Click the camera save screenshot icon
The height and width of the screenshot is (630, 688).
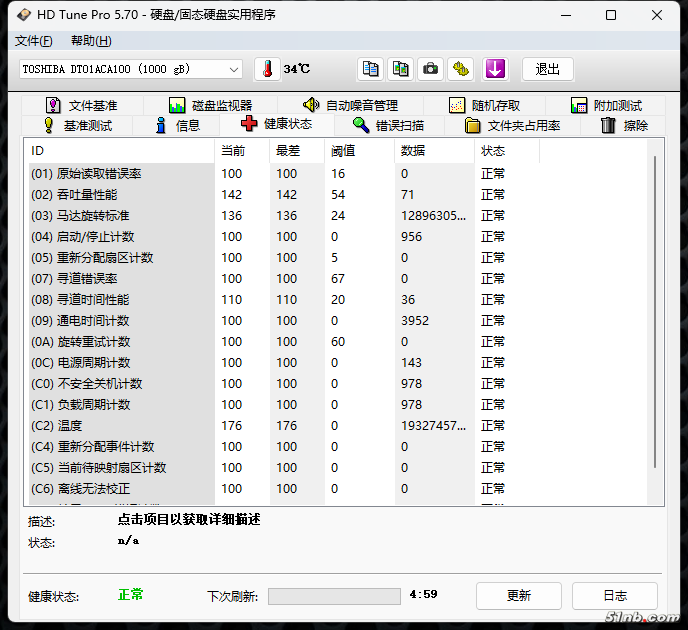430,69
